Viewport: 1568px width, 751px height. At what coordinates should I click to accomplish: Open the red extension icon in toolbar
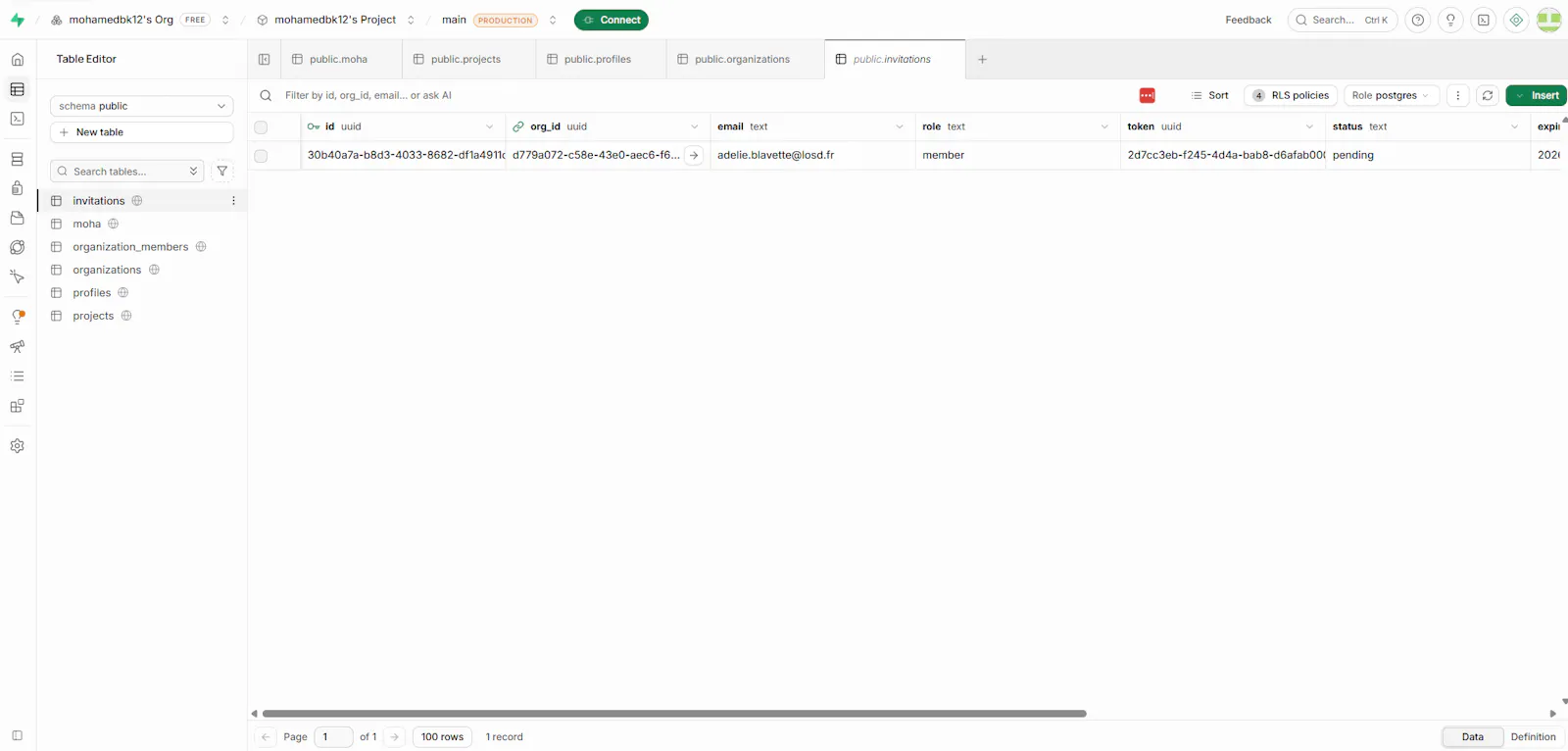(1148, 95)
